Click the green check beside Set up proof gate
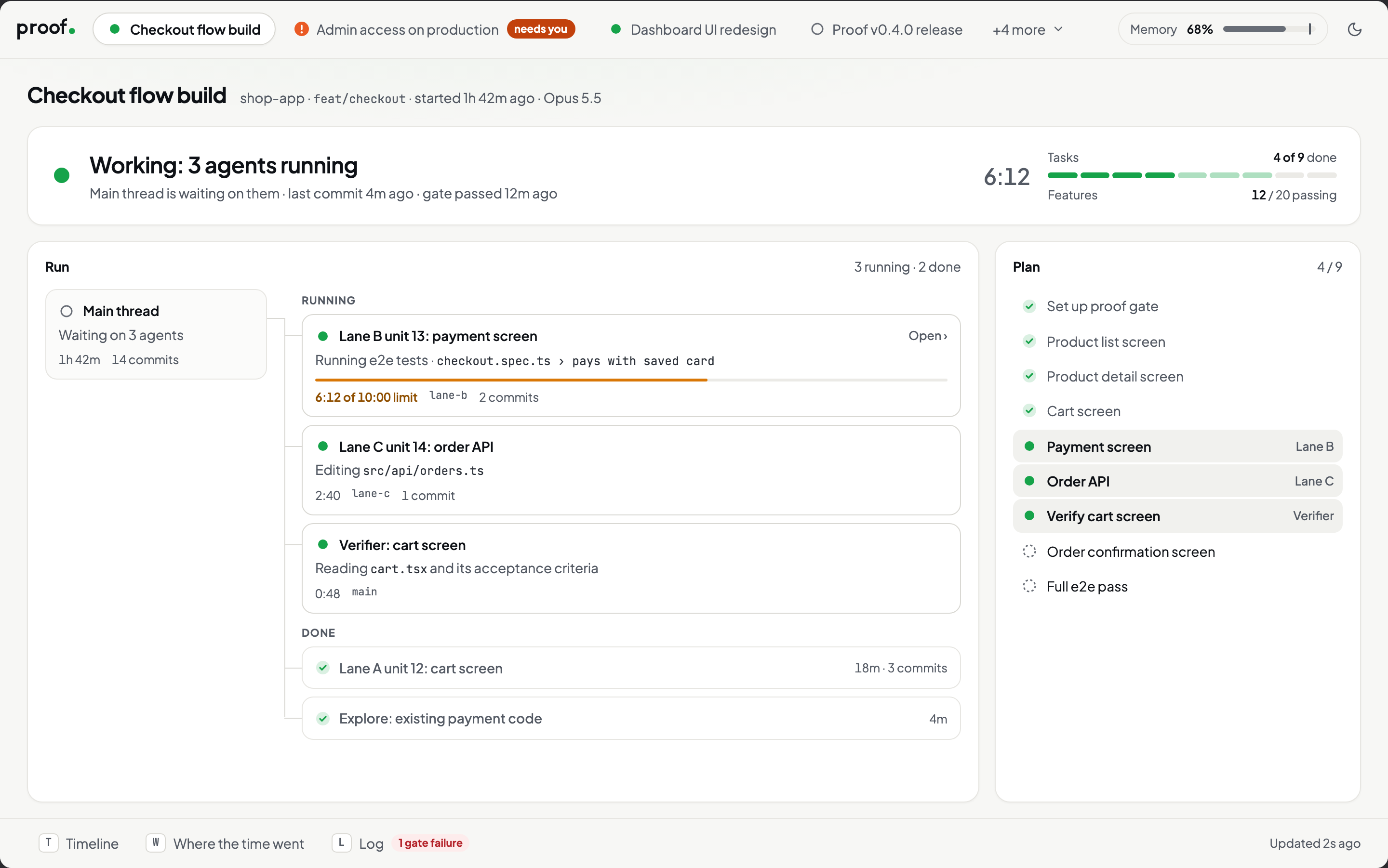 click(1029, 306)
